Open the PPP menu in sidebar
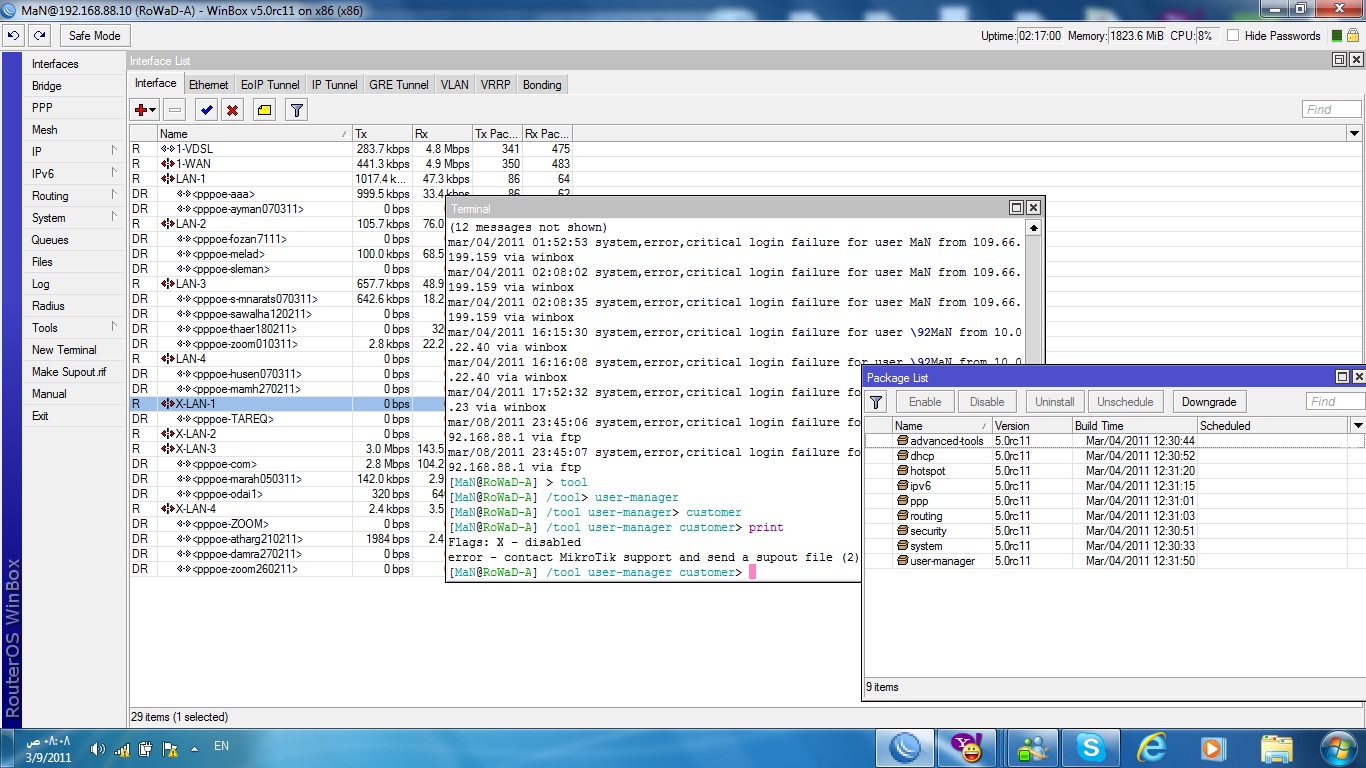This screenshot has height=768, width=1366. point(42,108)
